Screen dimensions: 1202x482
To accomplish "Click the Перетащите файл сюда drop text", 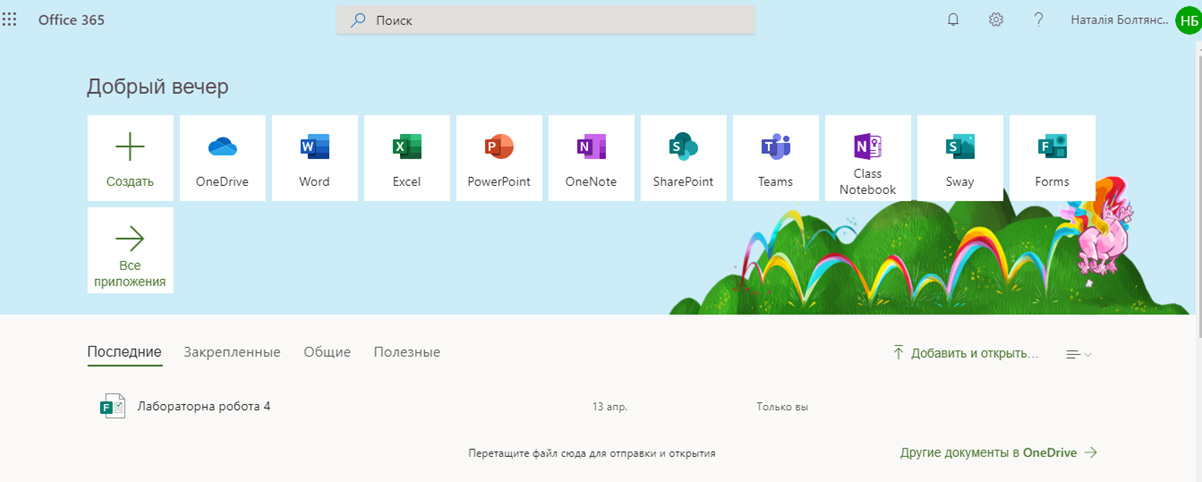I will [x=592, y=453].
